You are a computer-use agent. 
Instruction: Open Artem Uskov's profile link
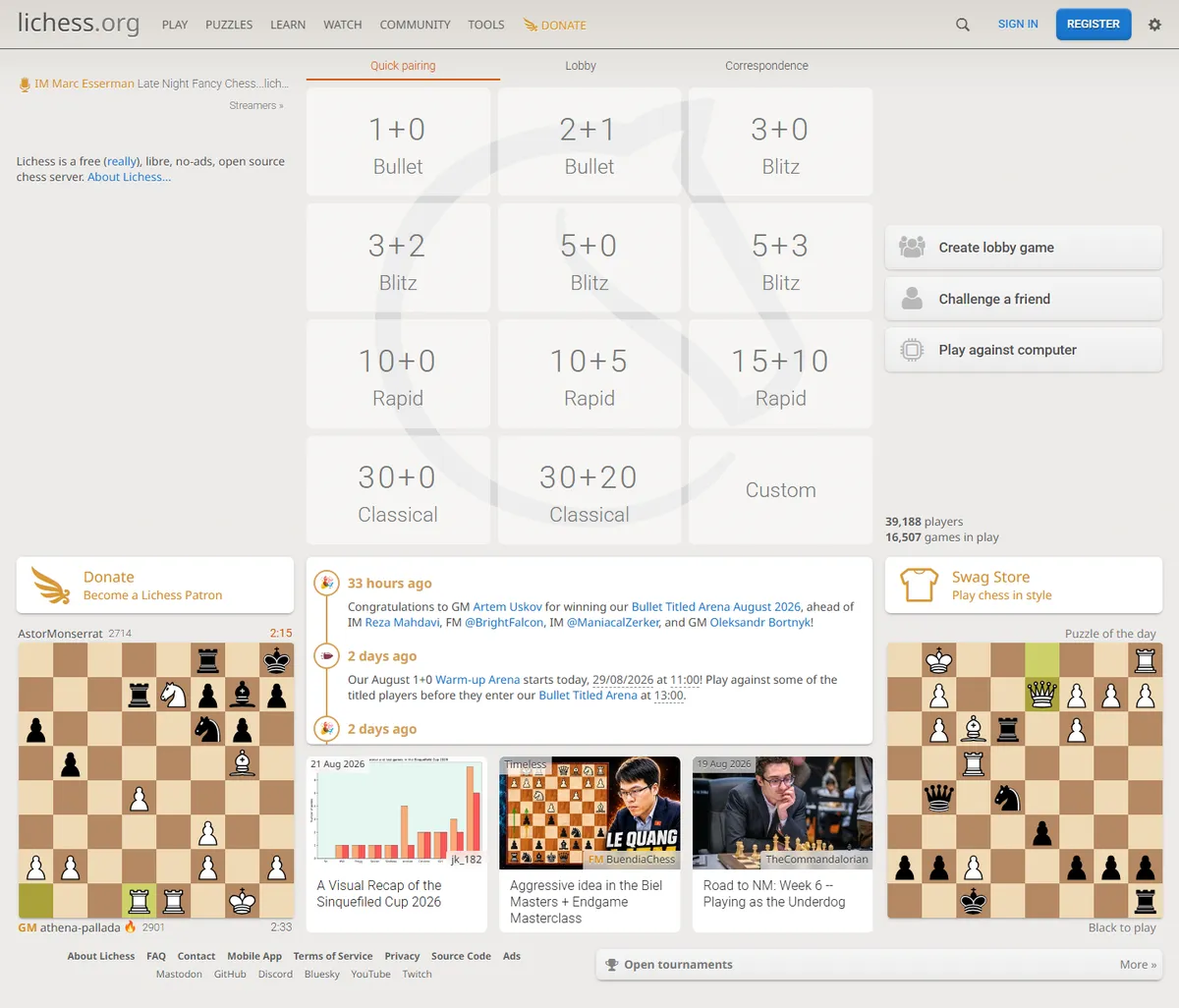tap(508, 607)
